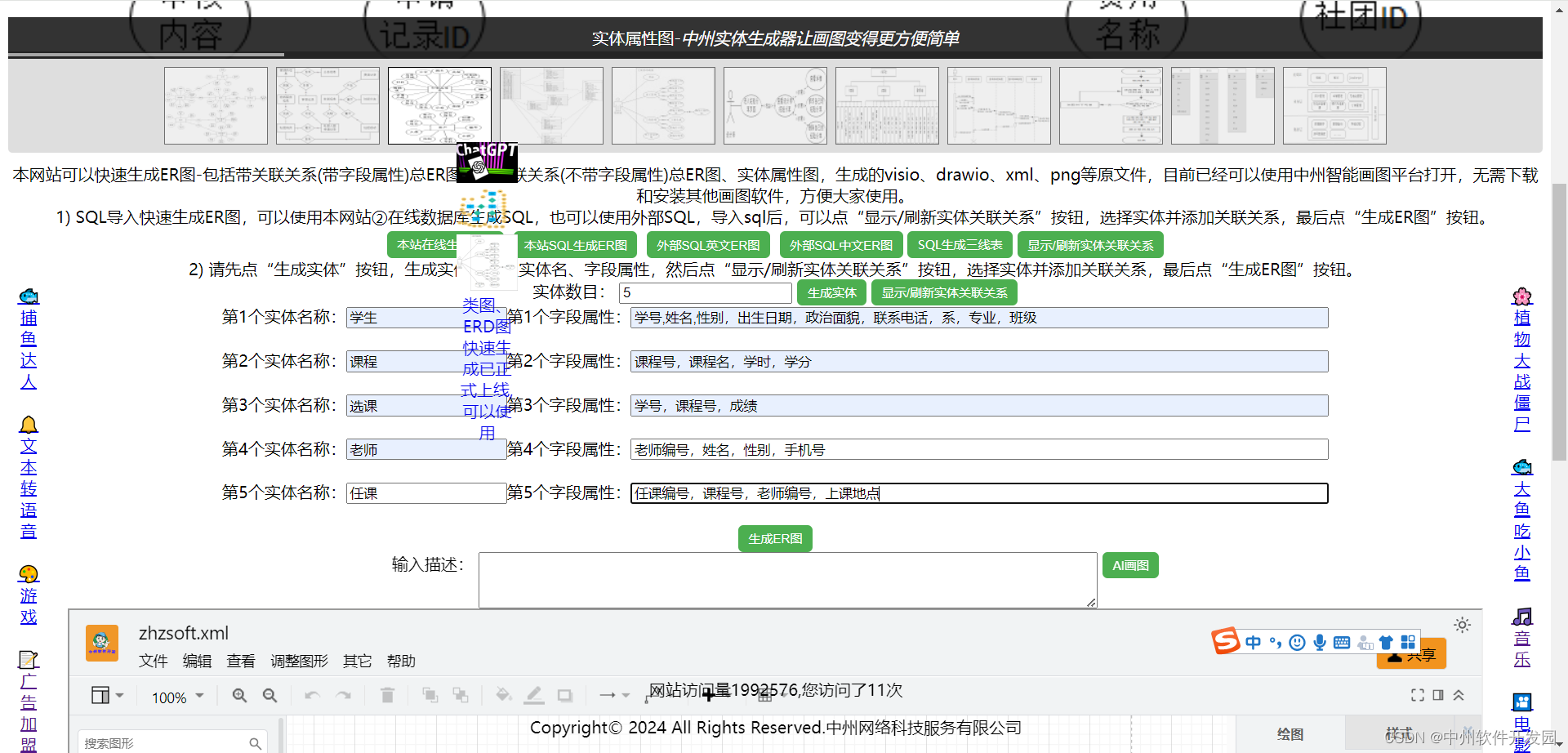Screen dimensions: 1568x753
Task: Click the Sogou skin shirt icon
Action: coord(1386,642)
